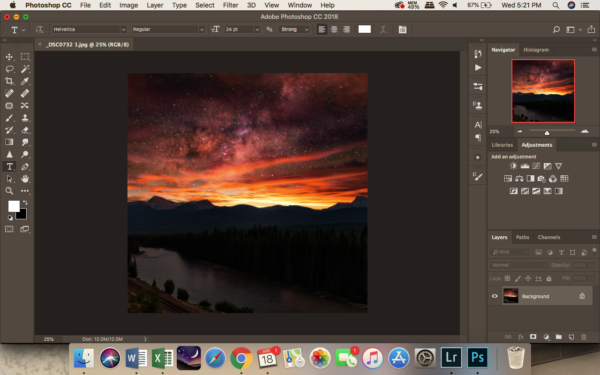Select the Hand tool
Viewport: 600px width, 375px height.
coord(25,179)
